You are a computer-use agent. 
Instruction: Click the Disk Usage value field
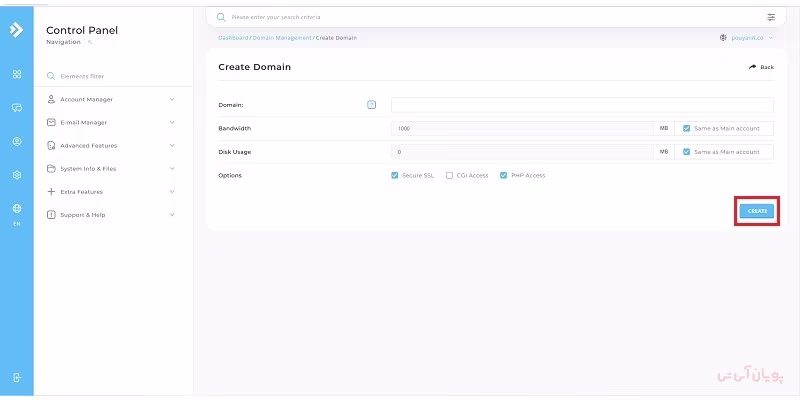pyautogui.click(x=522, y=152)
